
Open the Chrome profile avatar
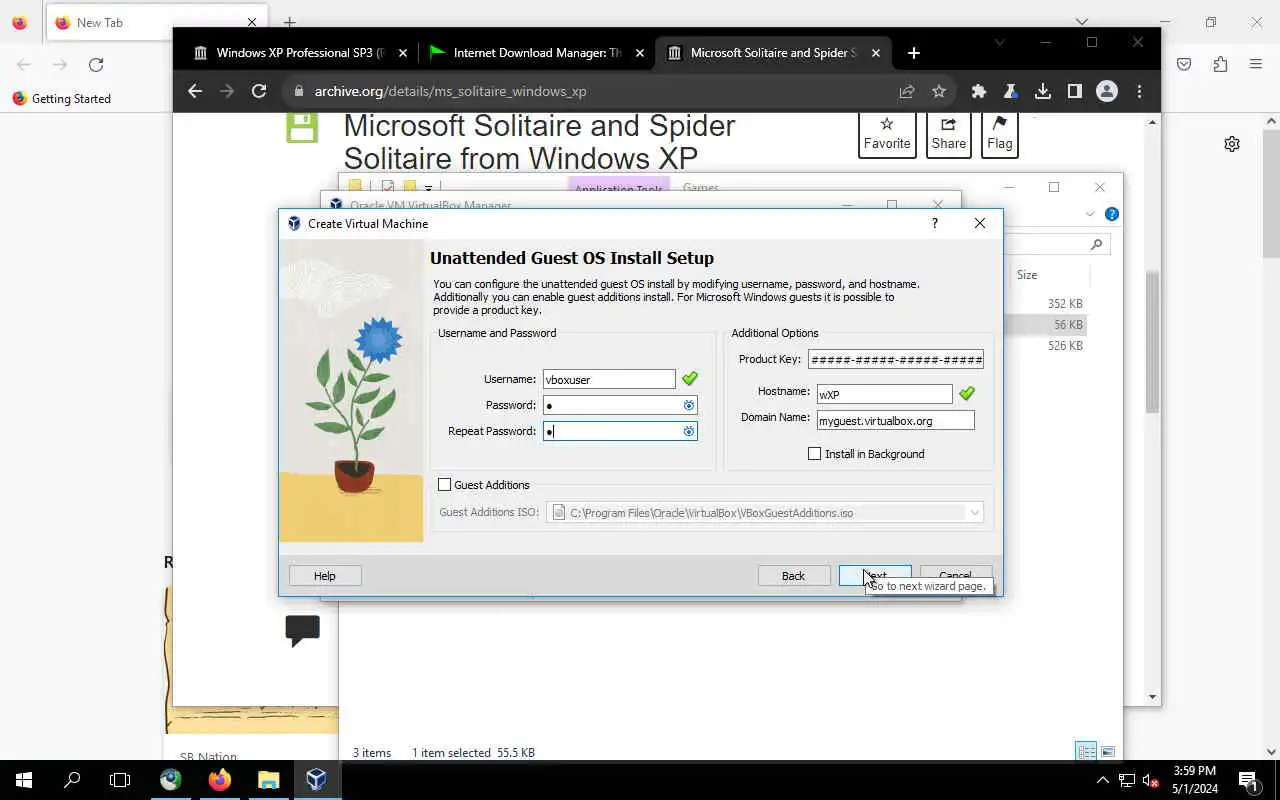click(1107, 91)
